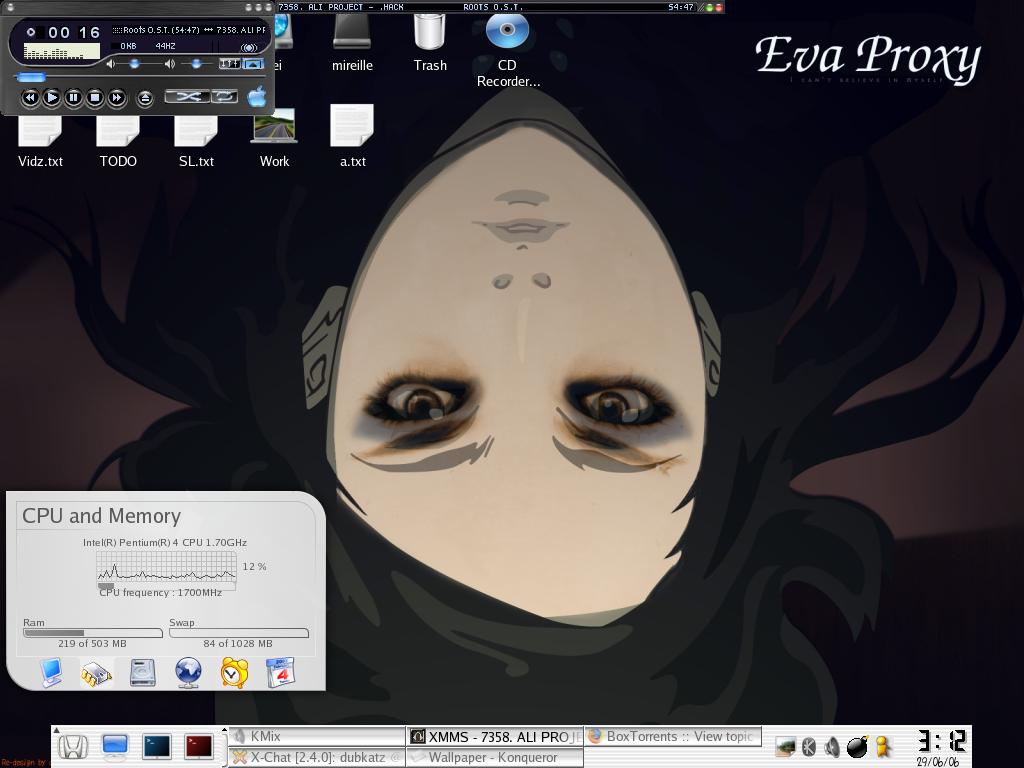Click the alarm clock icon in the widget
The width and height of the screenshot is (1024, 768).
point(234,672)
